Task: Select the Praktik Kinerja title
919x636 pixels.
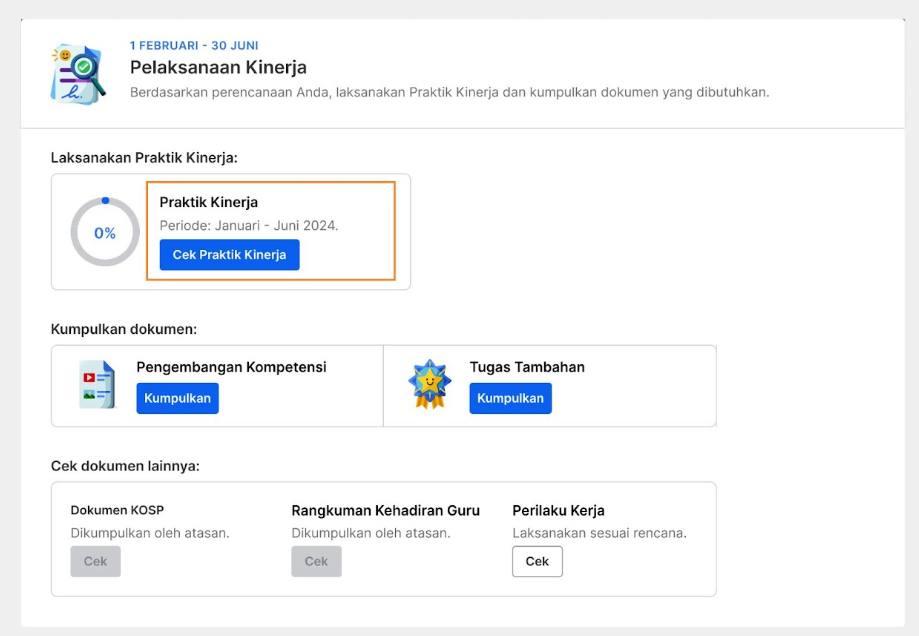Action: (x=209, y=202)
